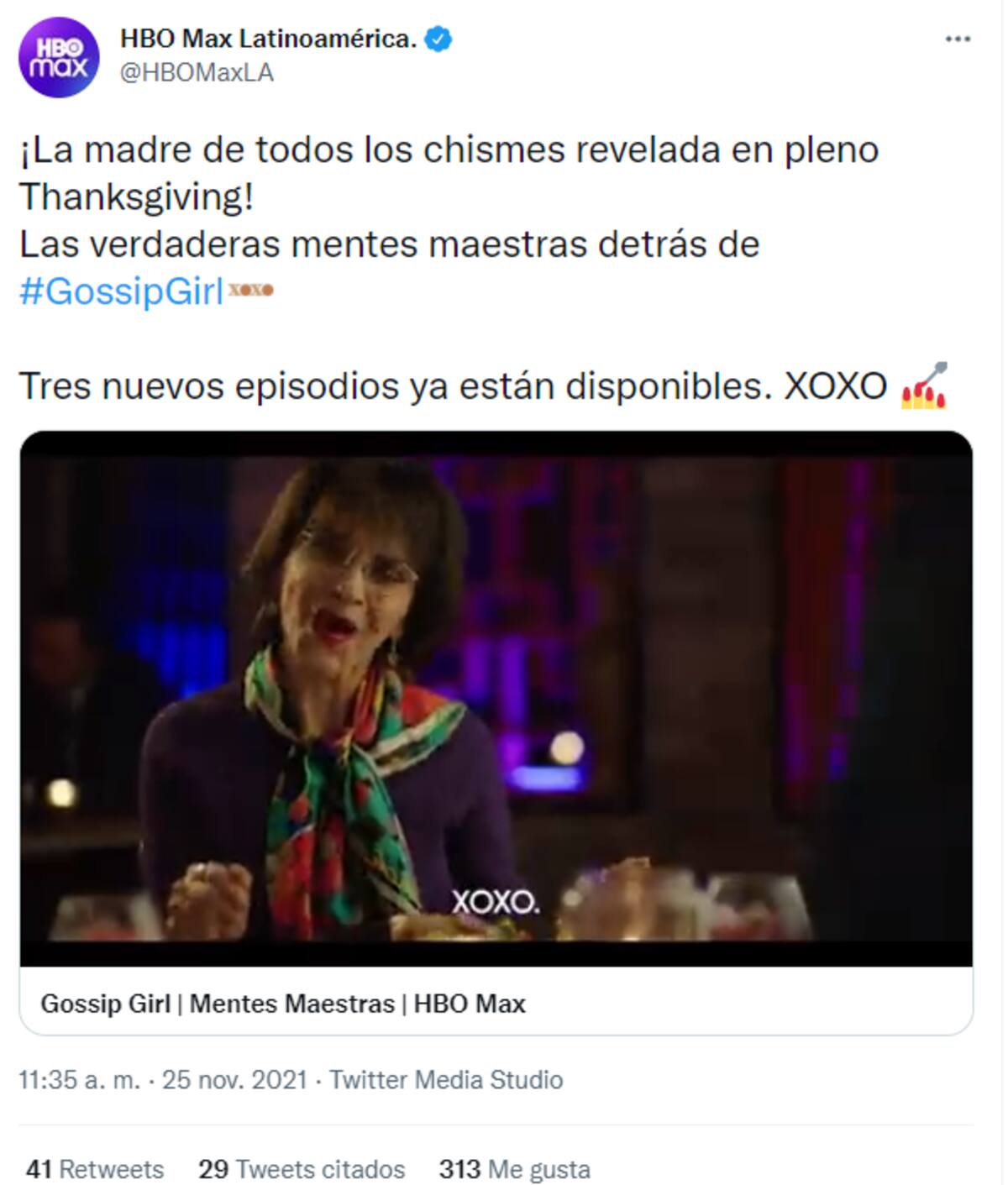Viewport: 1008px width, 1185px height.
Task: Open the HBO Max profile avatar
Action: (59, 57)
